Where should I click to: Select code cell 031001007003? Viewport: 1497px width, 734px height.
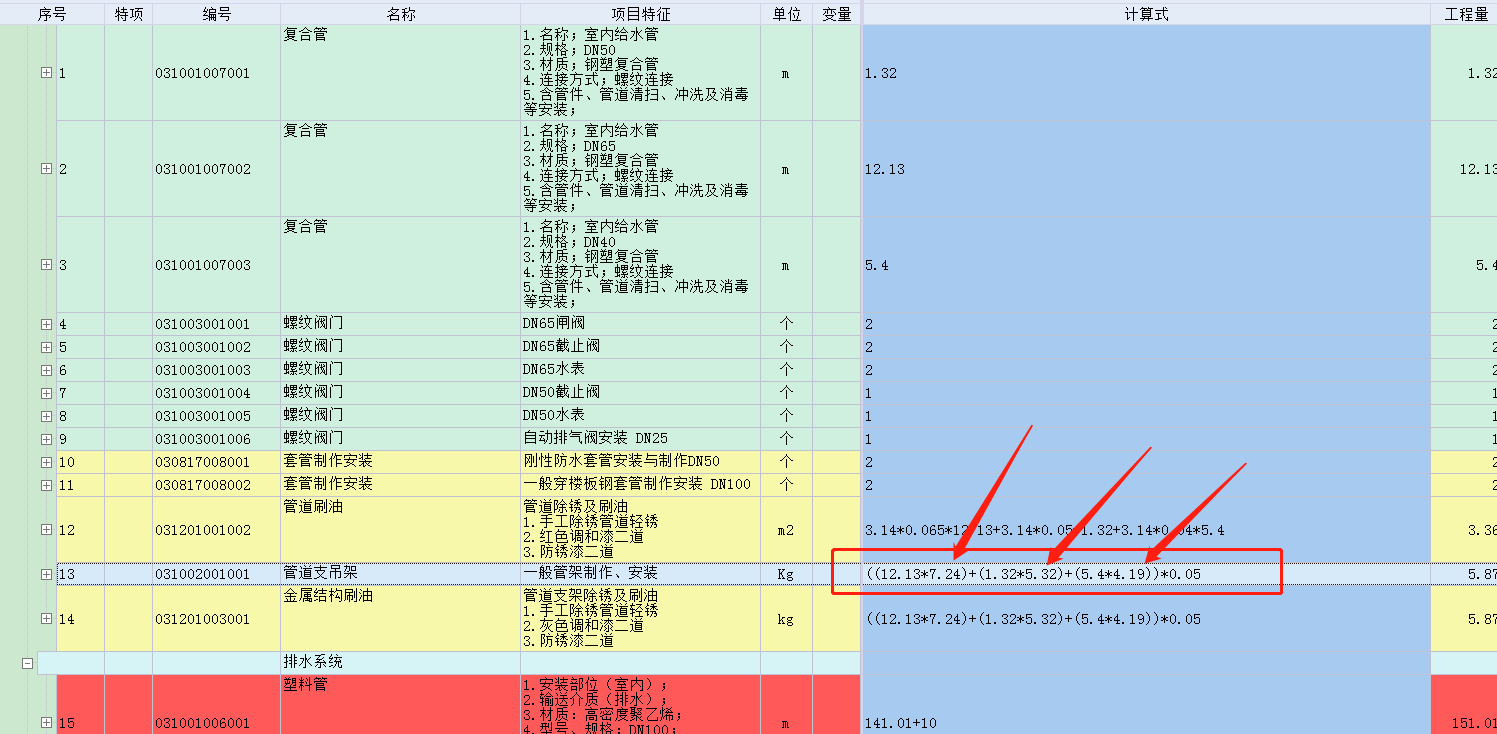[216, 265]
